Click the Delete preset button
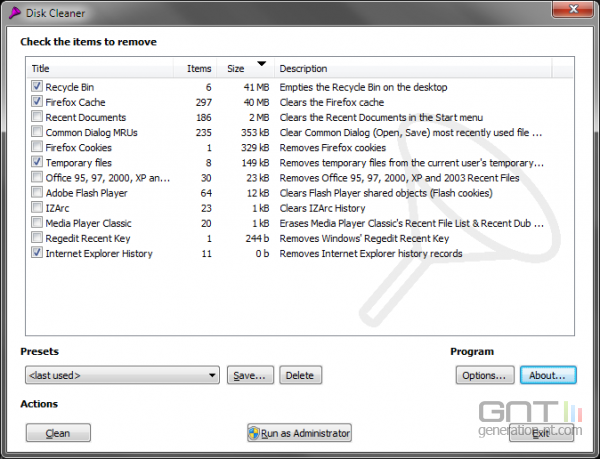The height and width of the screenshot is (459, 600). click(300, 375)
